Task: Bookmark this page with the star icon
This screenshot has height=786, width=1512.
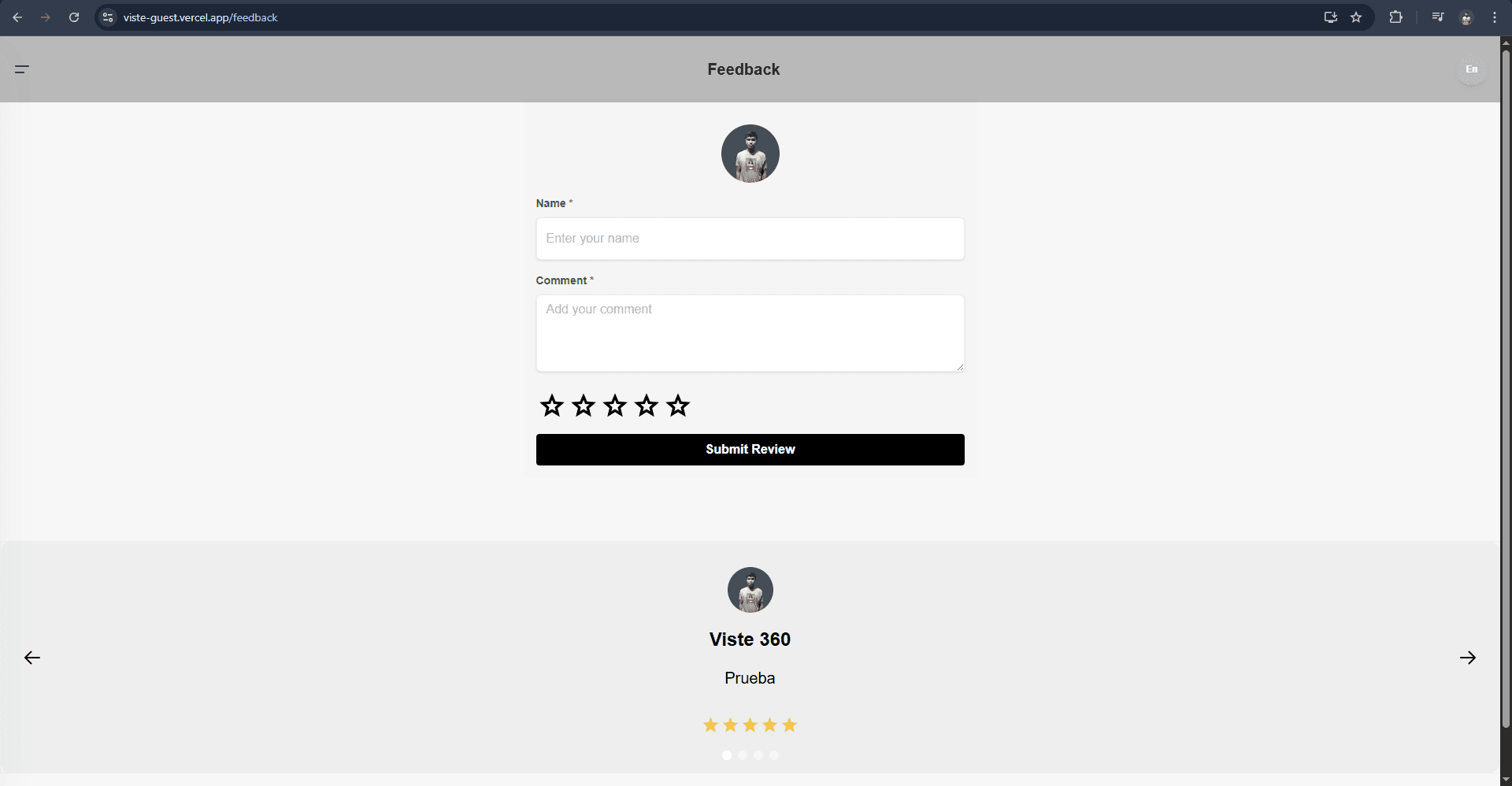Action: pyautogui.click(x=1356, y=17)
